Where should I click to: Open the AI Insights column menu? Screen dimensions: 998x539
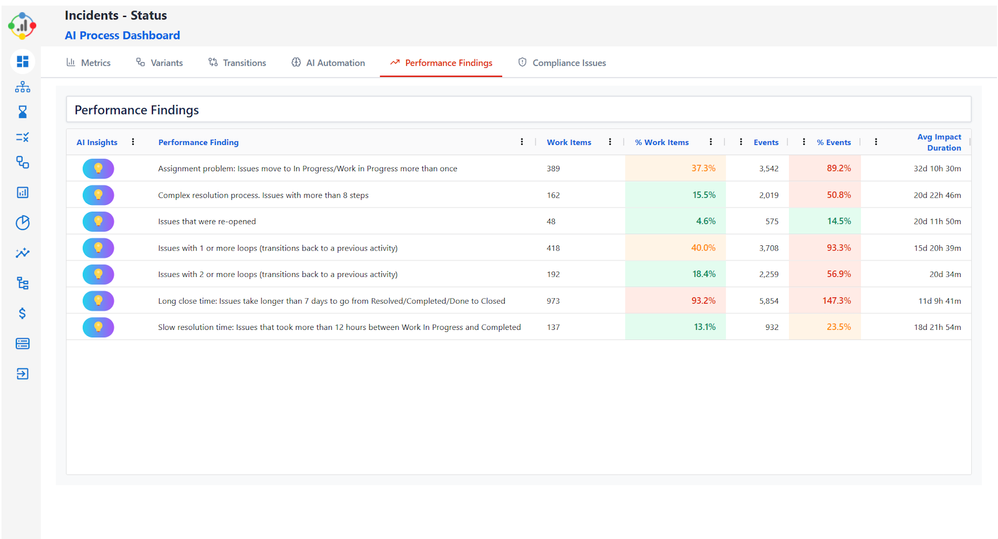(x=133, y=142)
